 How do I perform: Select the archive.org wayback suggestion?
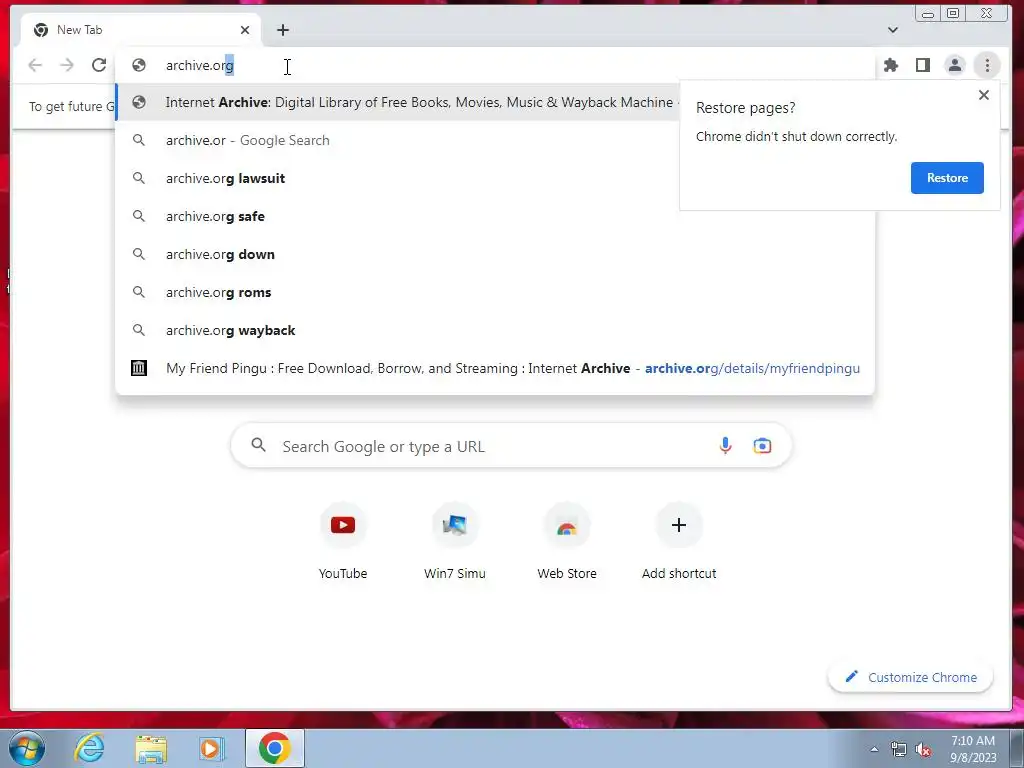click(x=494, y=330)
